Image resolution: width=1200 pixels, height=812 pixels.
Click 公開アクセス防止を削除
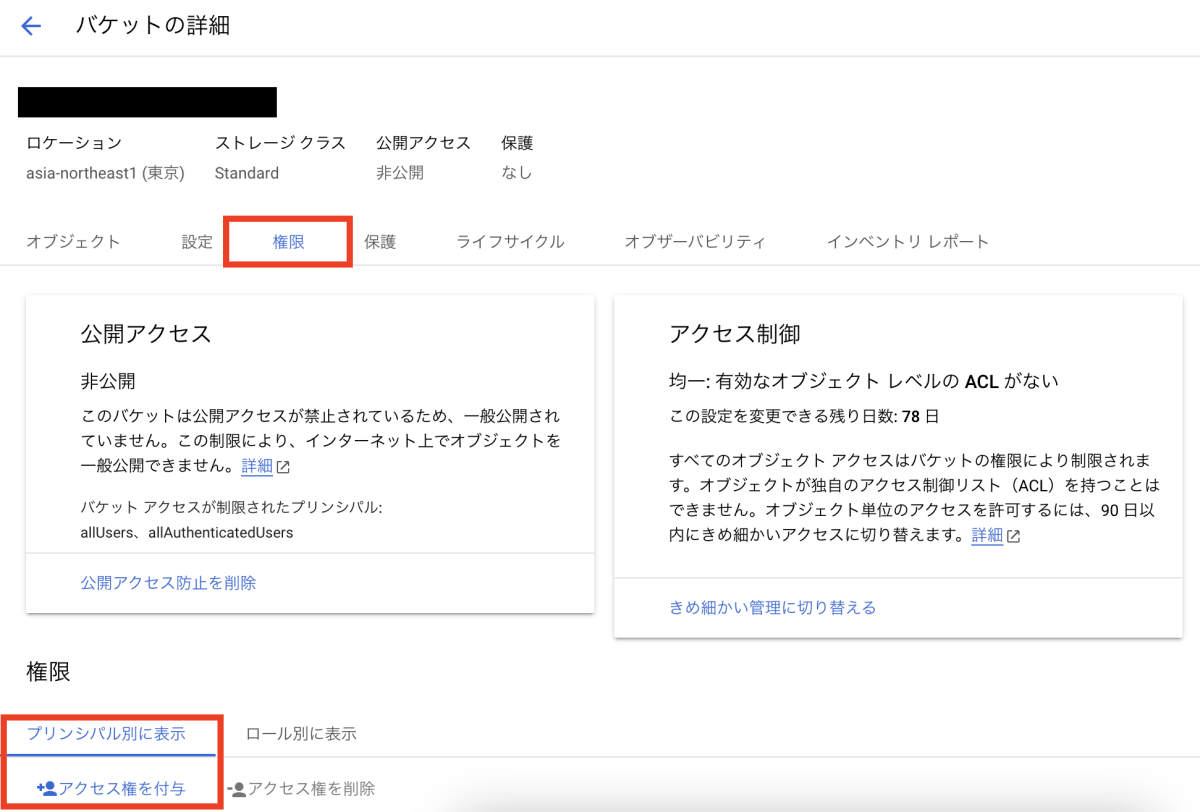point(168,582)
